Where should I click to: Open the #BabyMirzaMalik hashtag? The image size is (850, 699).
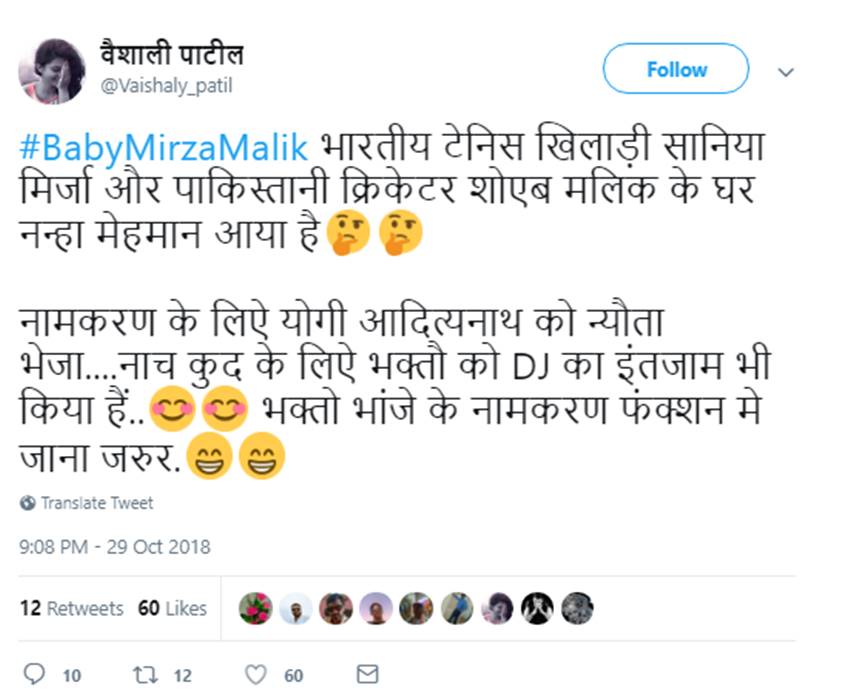tap(164, 147)
